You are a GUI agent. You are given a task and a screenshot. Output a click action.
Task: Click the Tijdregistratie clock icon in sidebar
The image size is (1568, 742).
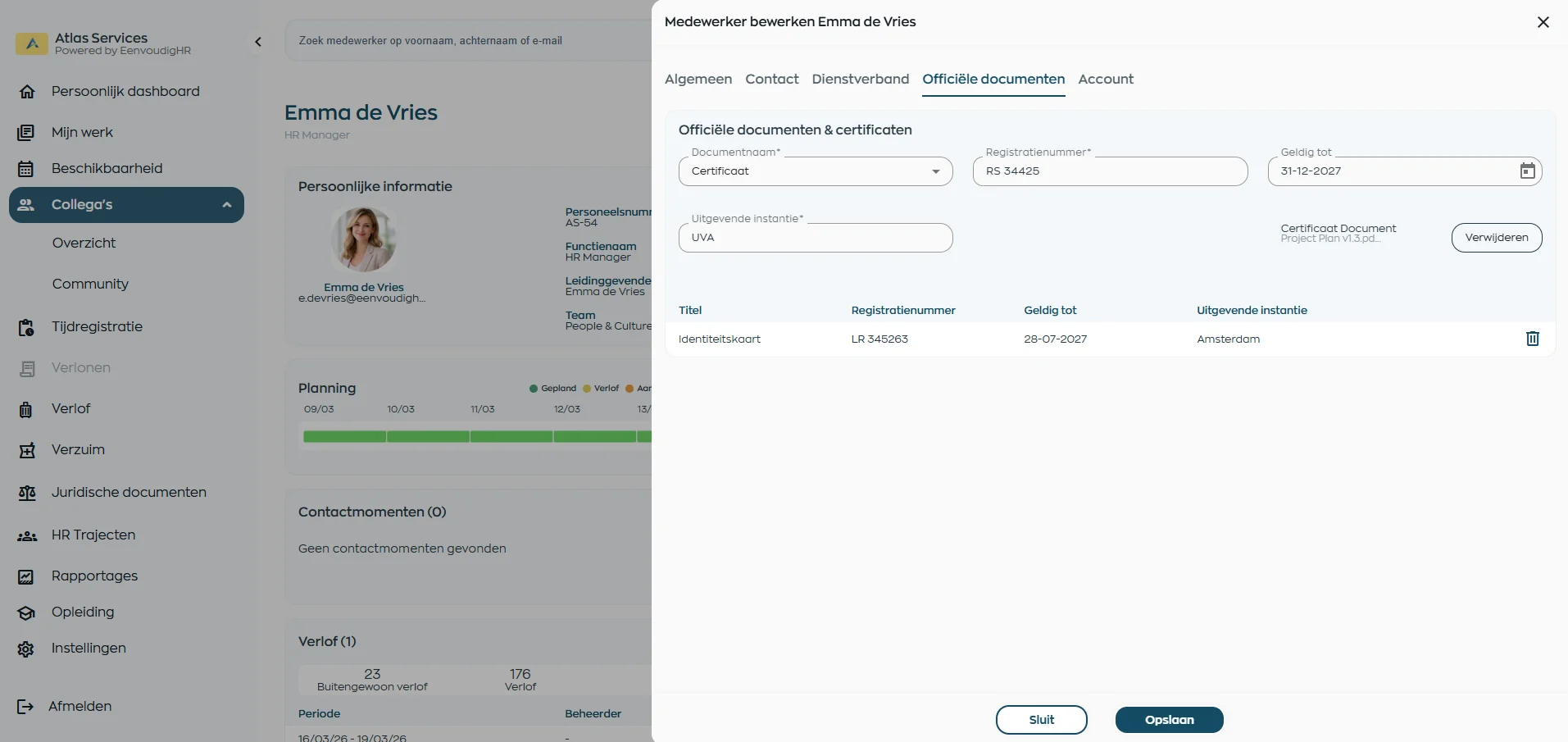26,328
